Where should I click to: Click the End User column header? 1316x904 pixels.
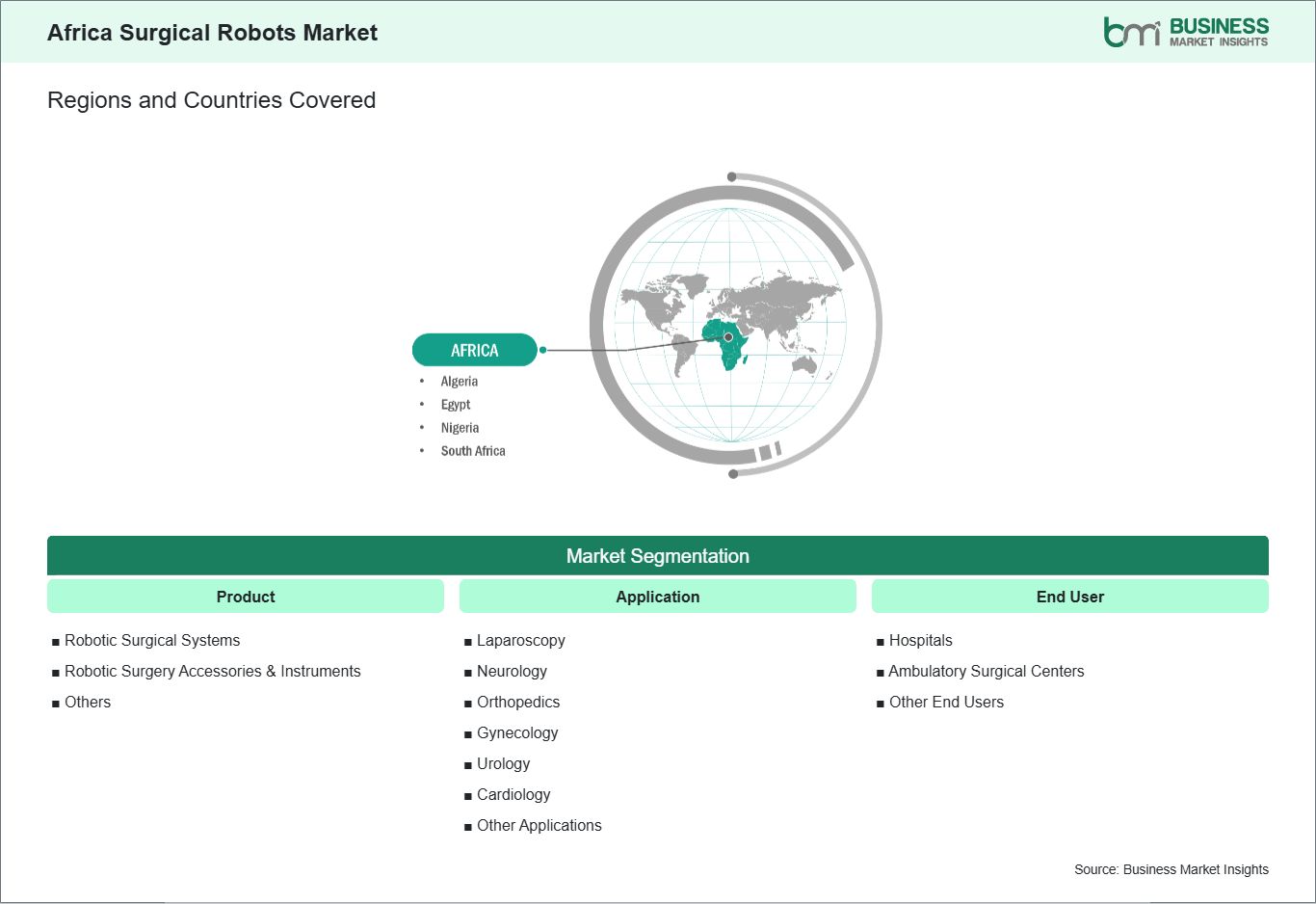[x=1070, y=597]
